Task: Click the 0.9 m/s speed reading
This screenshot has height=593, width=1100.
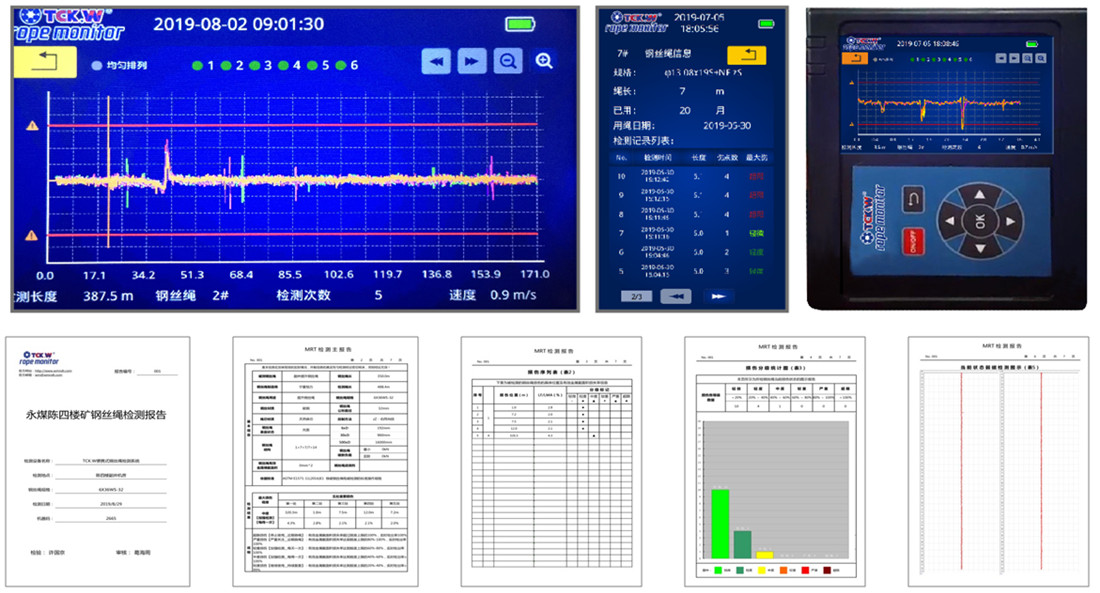Action: pos(513,295)
